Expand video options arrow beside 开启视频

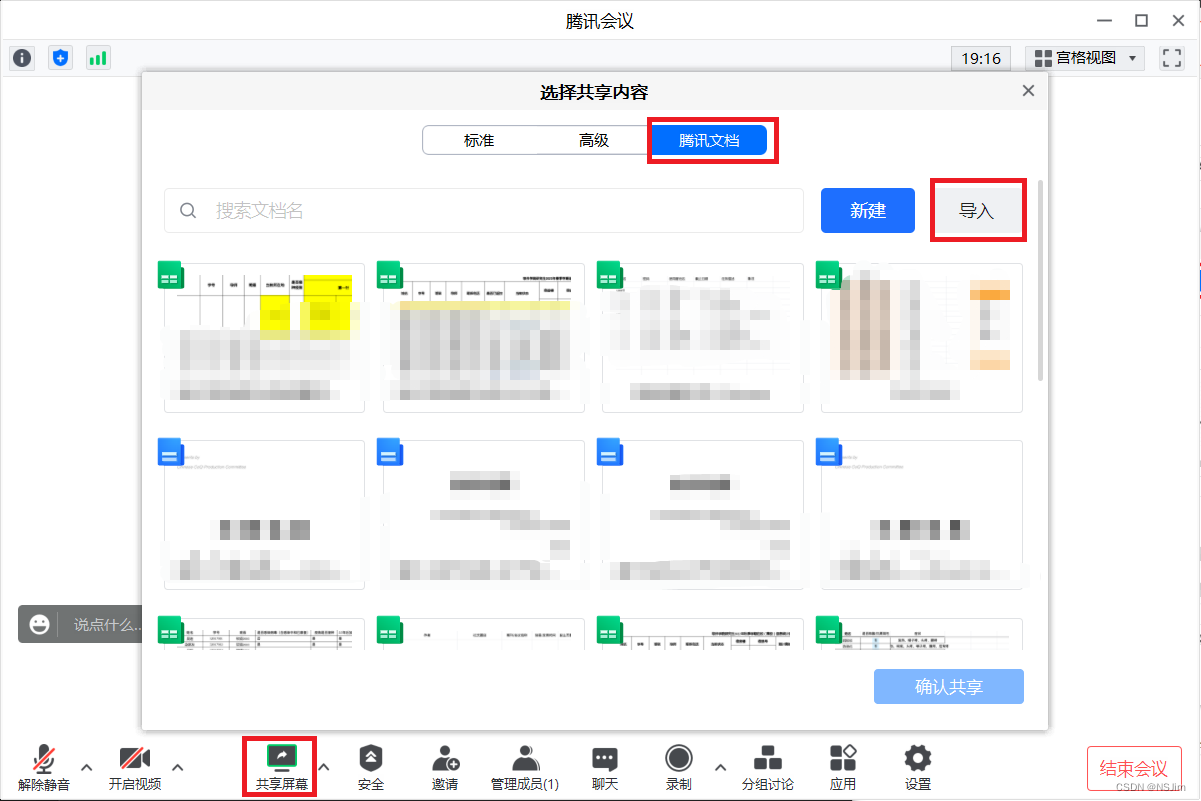click(178, 767)
